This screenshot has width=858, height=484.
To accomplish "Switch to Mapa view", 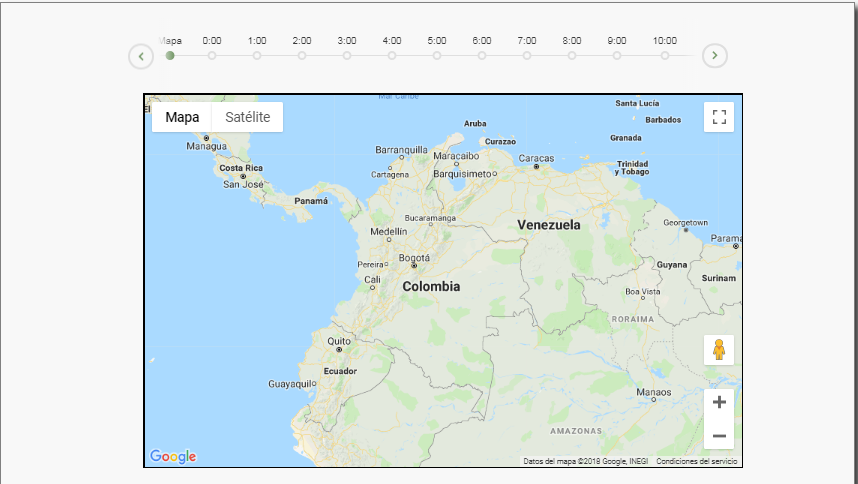I will (182, 117).
